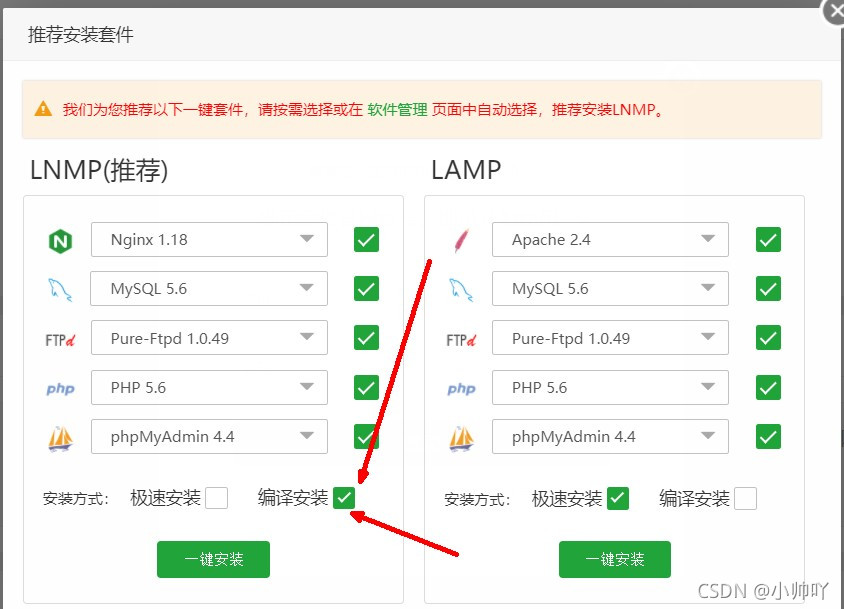Uncheck the Nginx 1.18 checkbox
Image resolution: width=844 pixels, height=609 pixels.
[x=366, y=240]
